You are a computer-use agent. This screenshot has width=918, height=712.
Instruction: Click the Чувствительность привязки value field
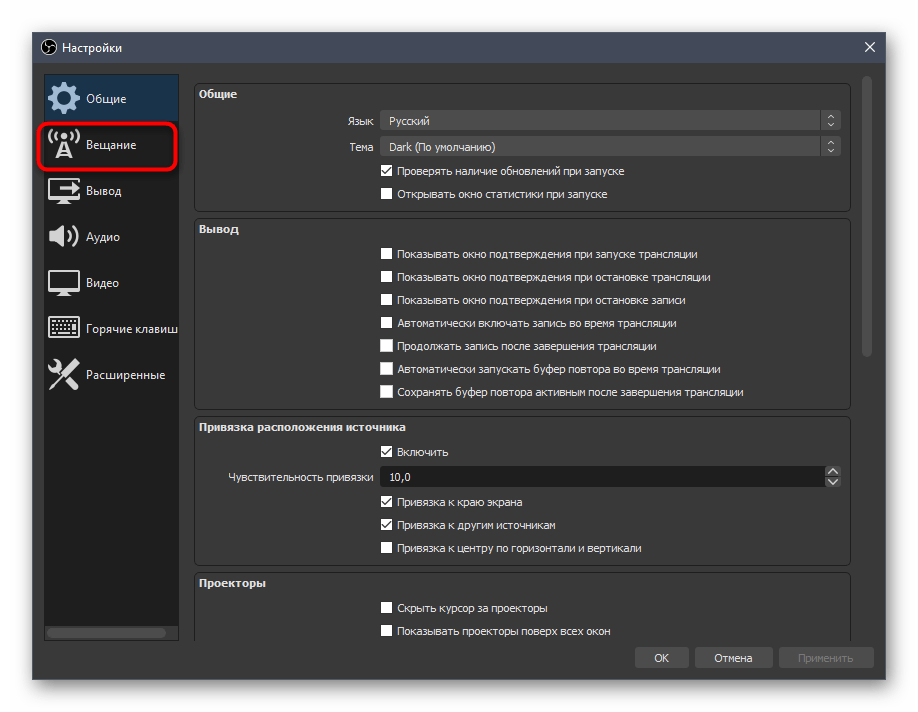point(600,477)
